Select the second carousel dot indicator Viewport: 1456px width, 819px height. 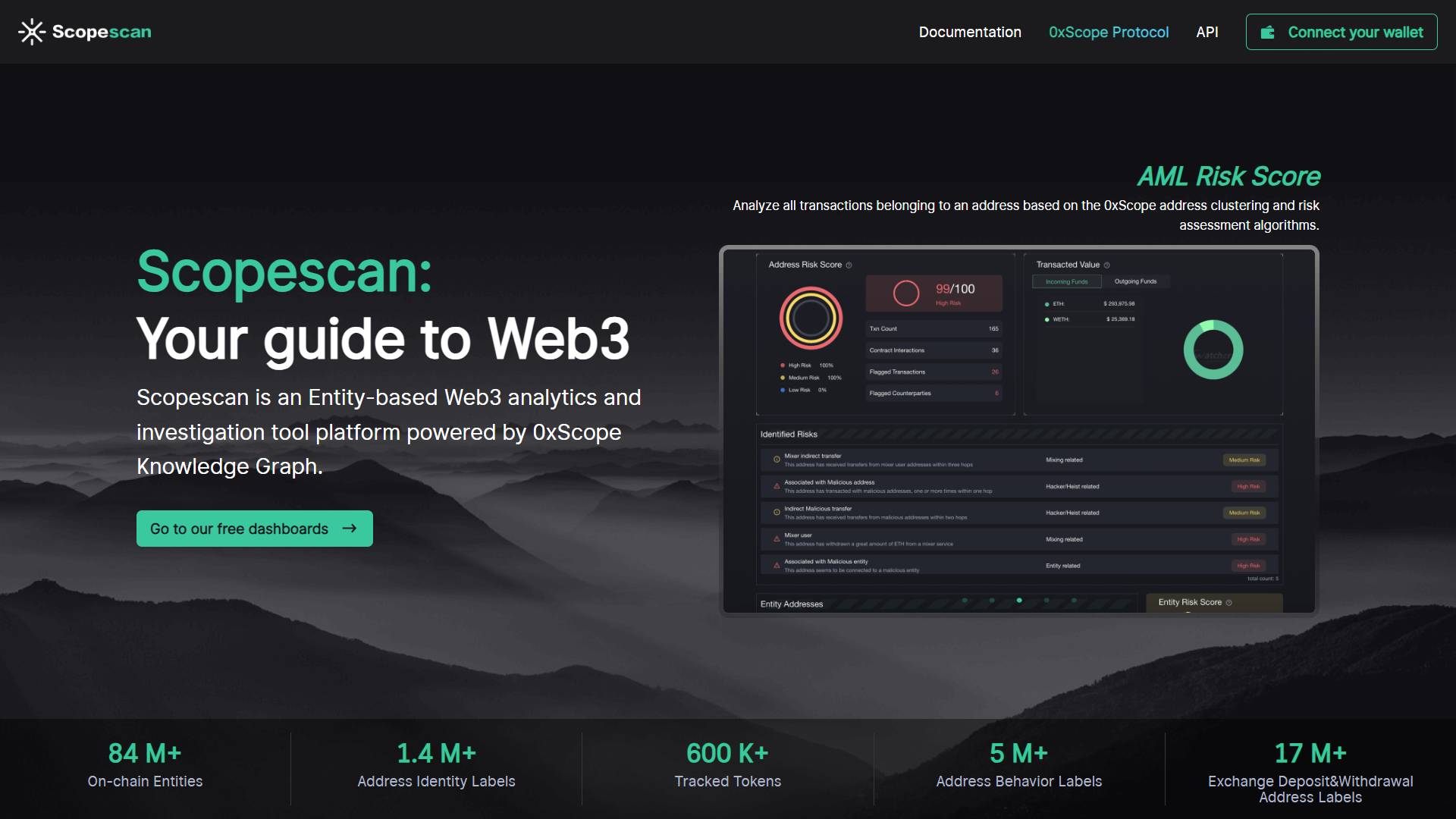[992, 601]
